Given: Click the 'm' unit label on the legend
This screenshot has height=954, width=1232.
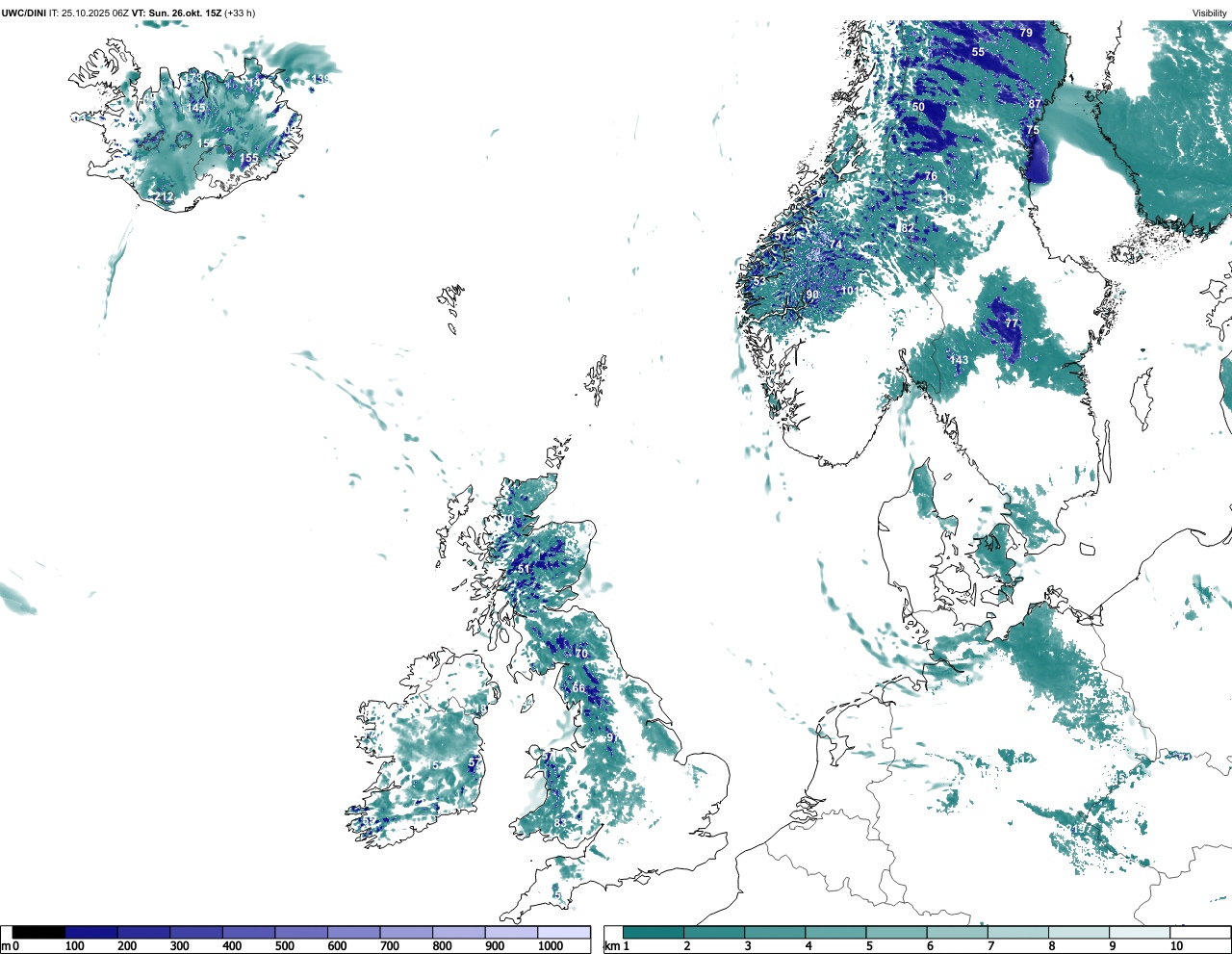Looking at the screenshot, I should tap(6, 946).
